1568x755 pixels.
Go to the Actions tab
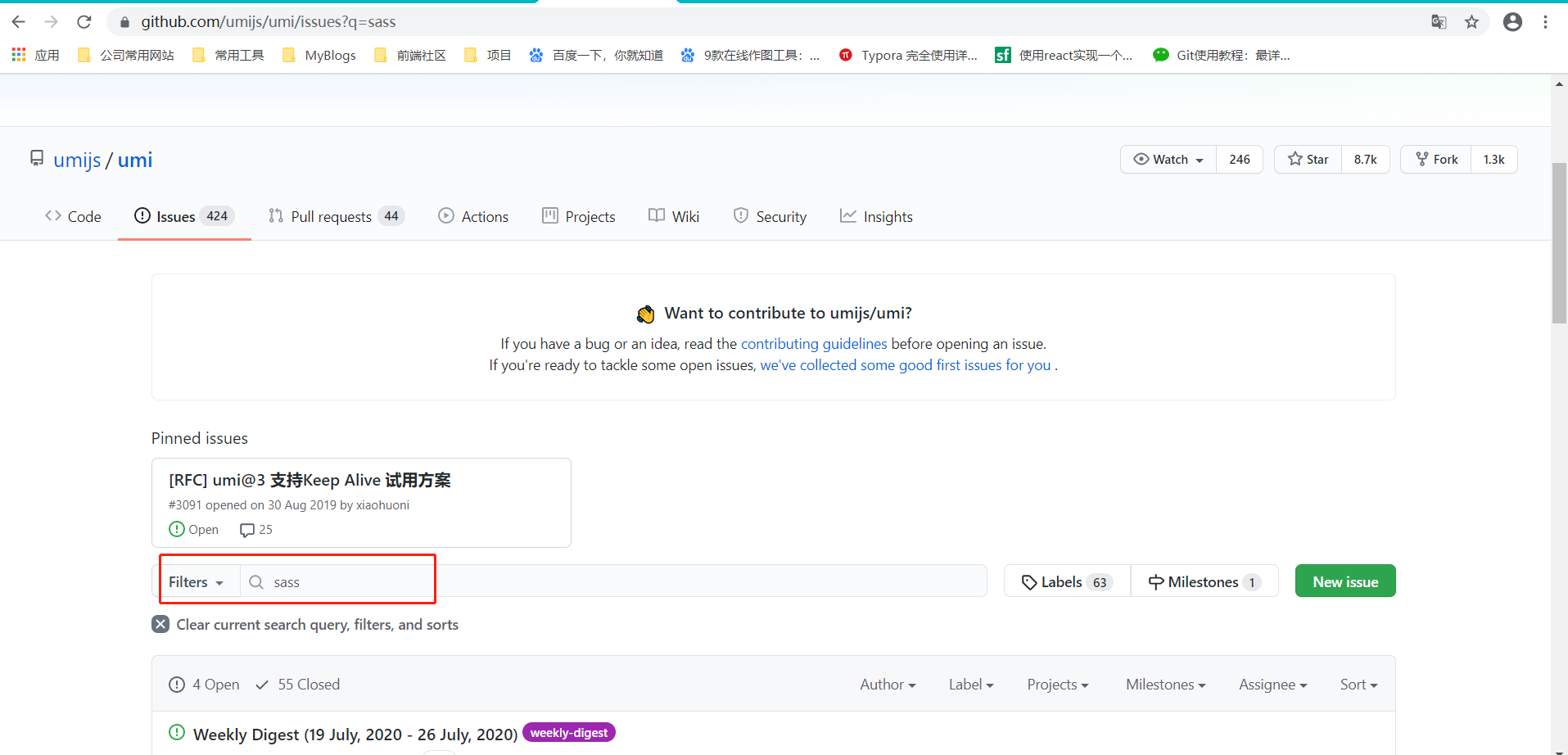pyautogui.click(x=473, y=216)
